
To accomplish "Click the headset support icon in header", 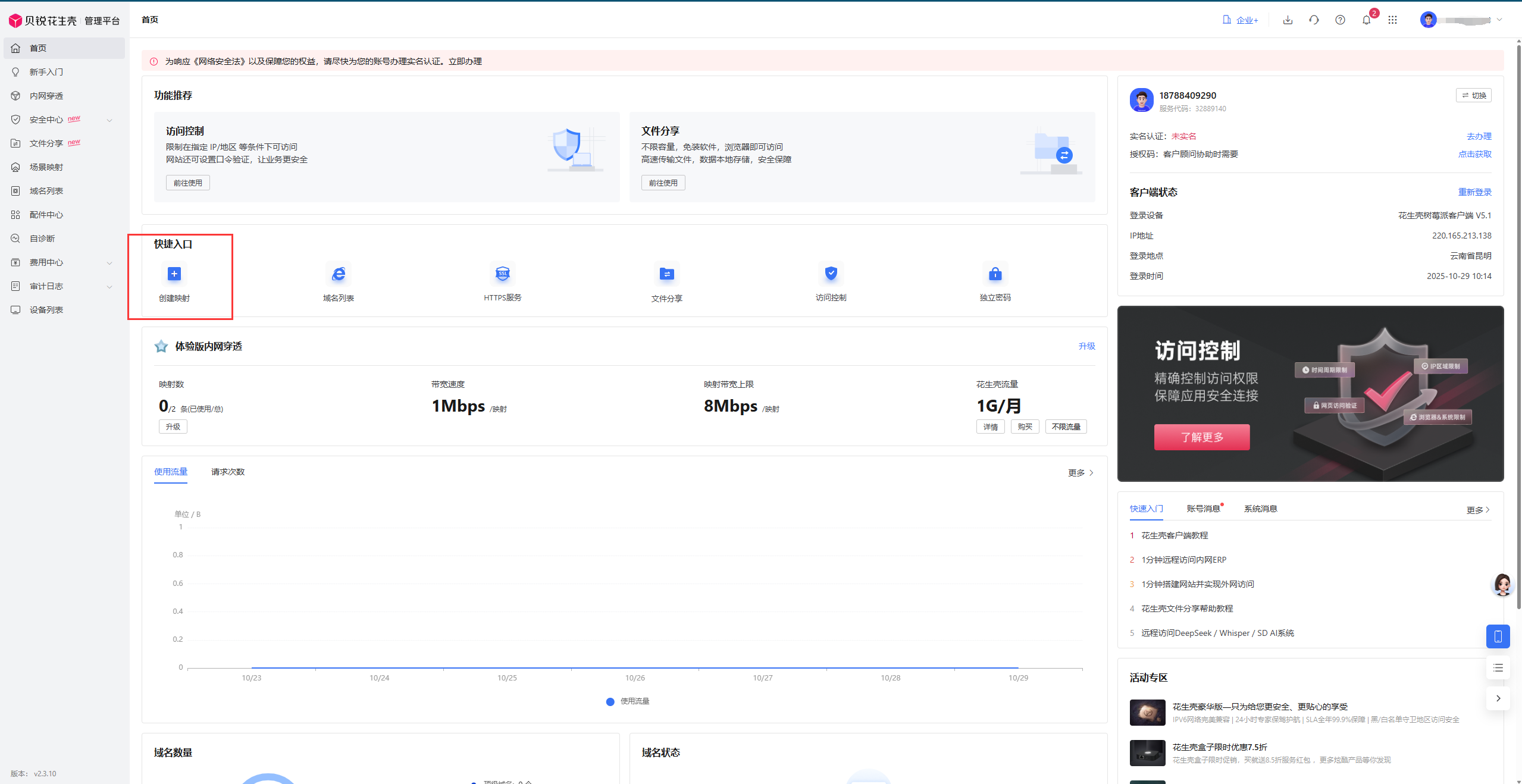I will pyautogui.click(x=1314, y=20).
